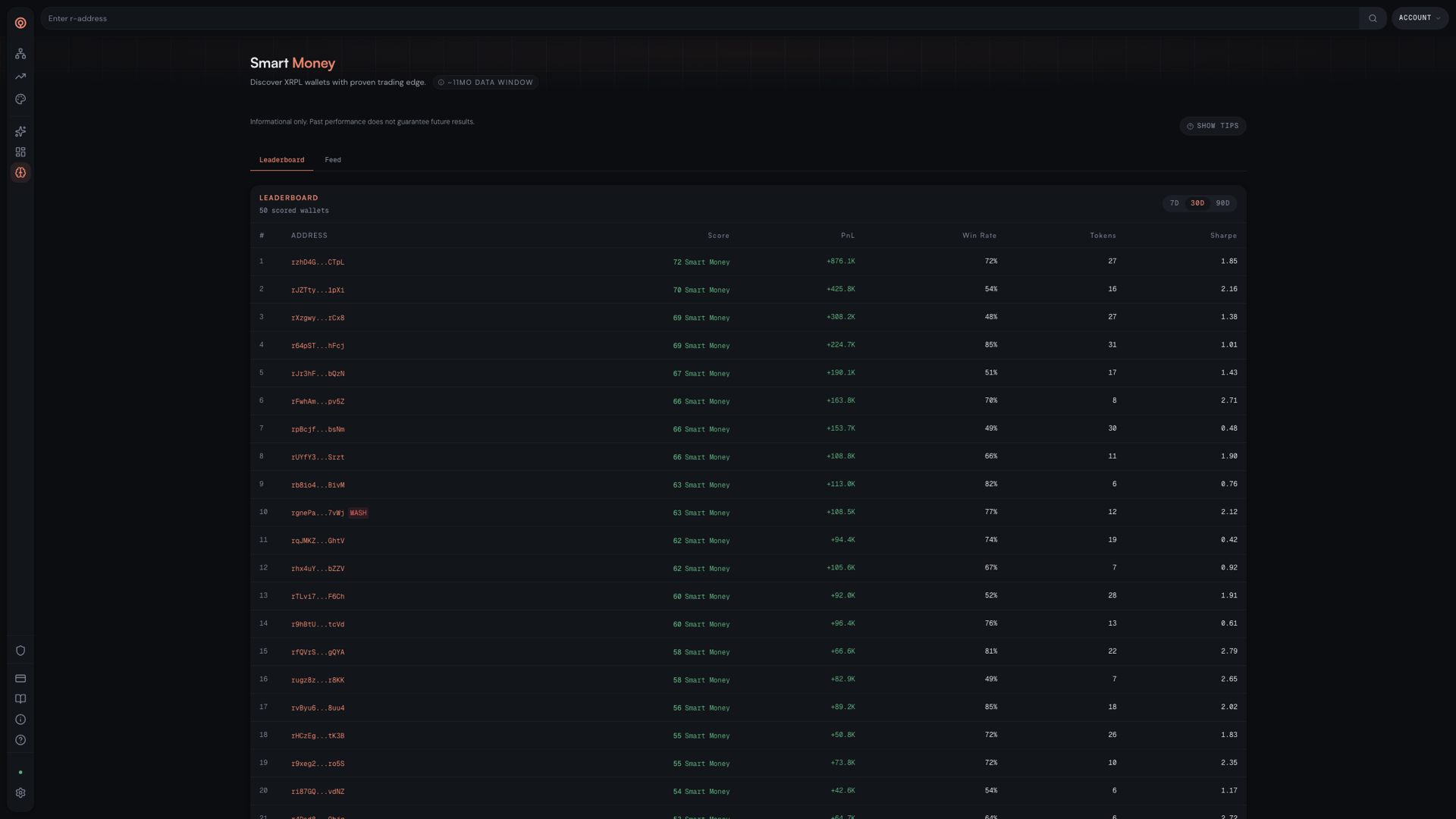Expand the Account dropdown
Viewport: 1456px width, 819px height.
coord(1420,18)
